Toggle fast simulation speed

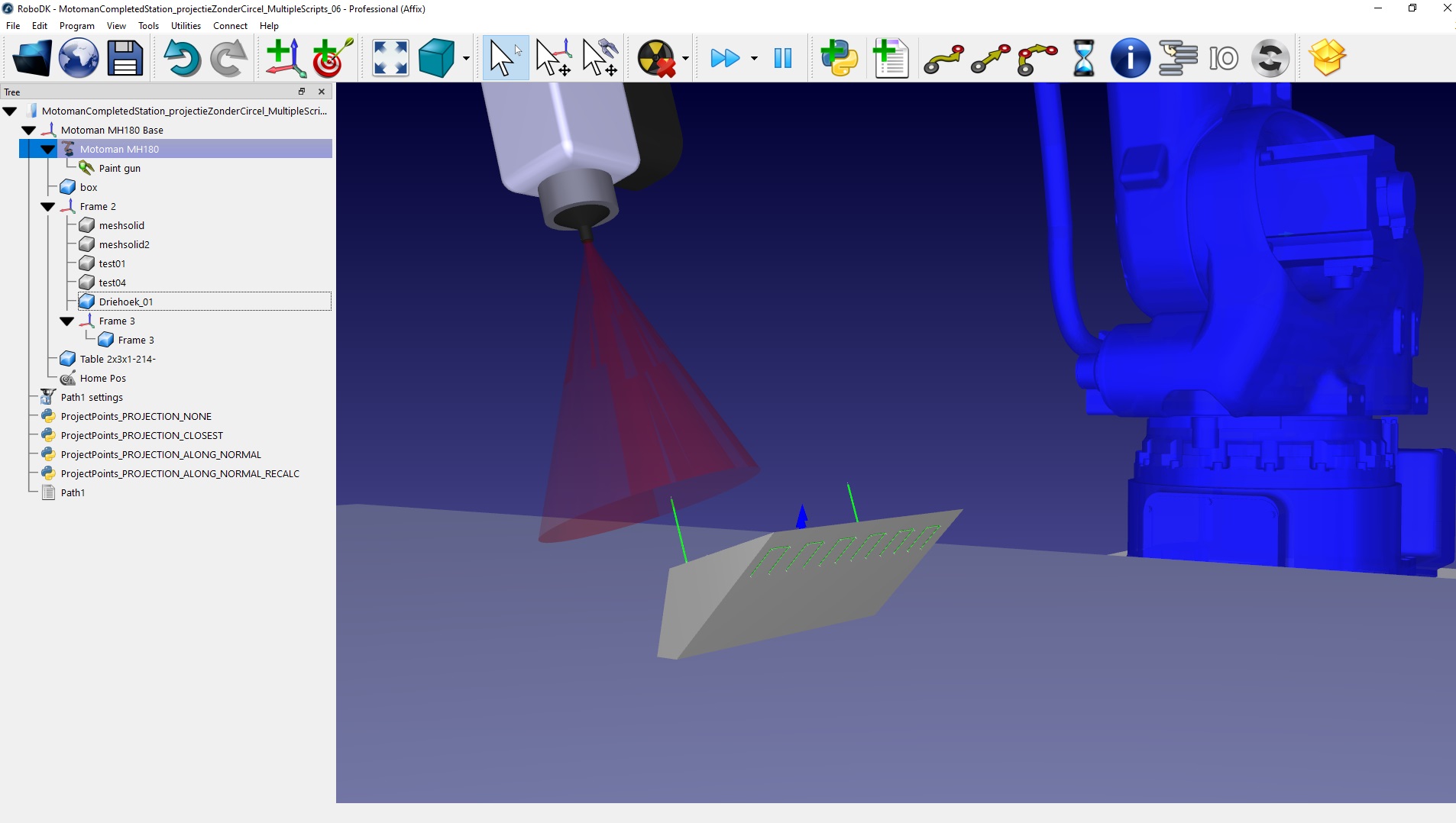725,58
